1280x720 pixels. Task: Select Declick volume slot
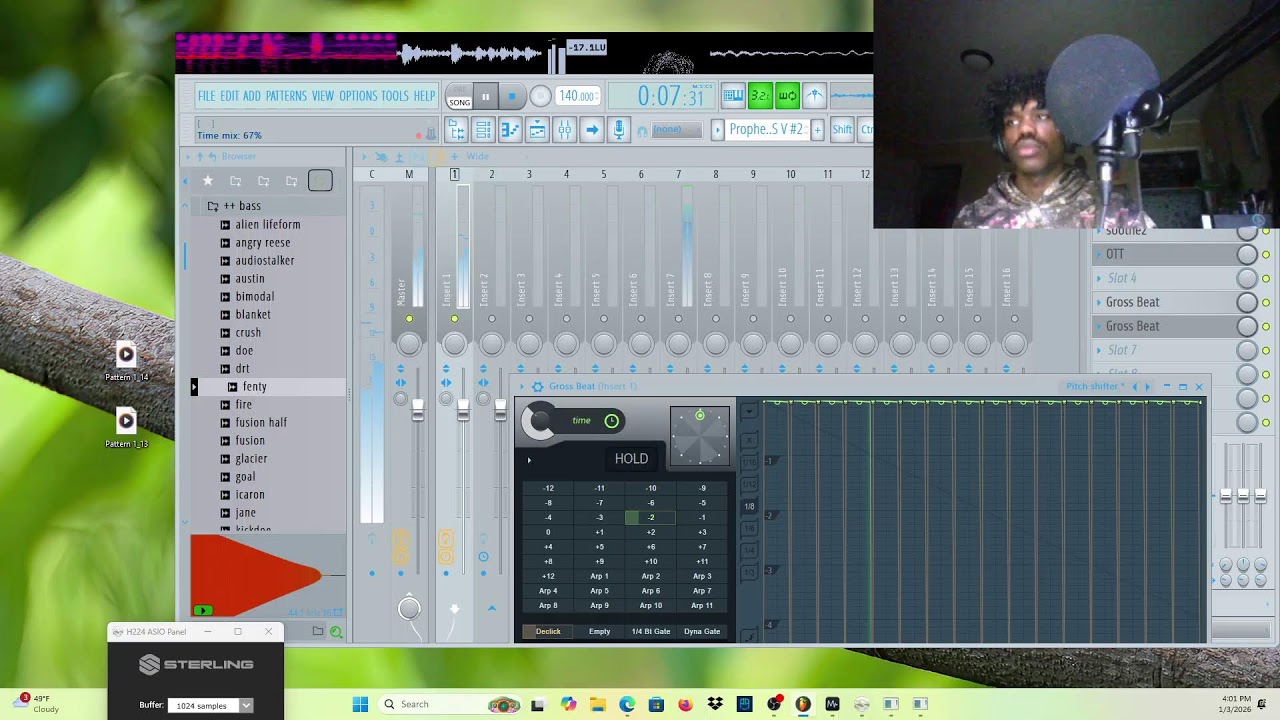[x=548, y=631]
